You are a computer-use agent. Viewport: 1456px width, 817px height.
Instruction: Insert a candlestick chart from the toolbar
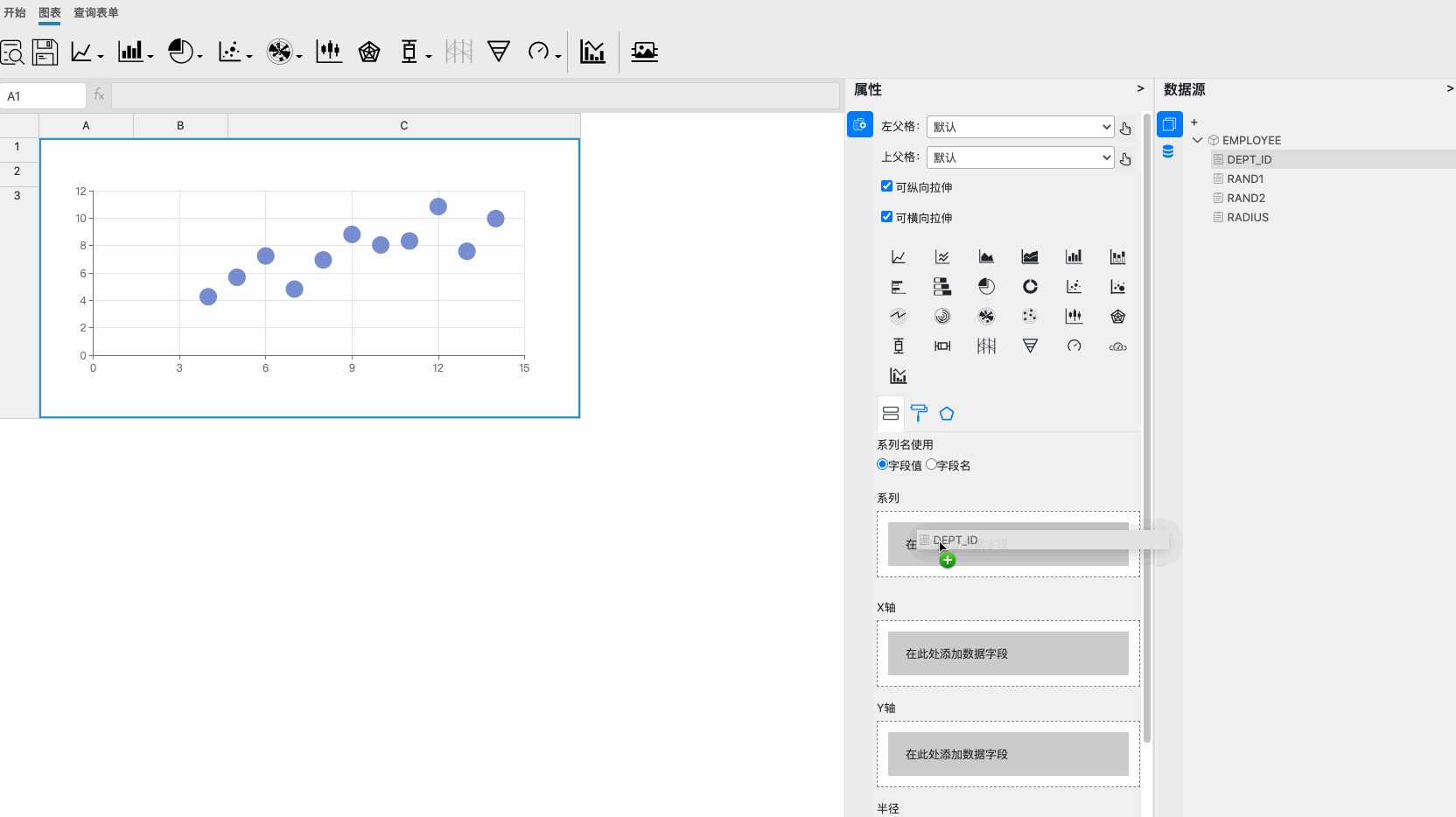pos(329,52)
